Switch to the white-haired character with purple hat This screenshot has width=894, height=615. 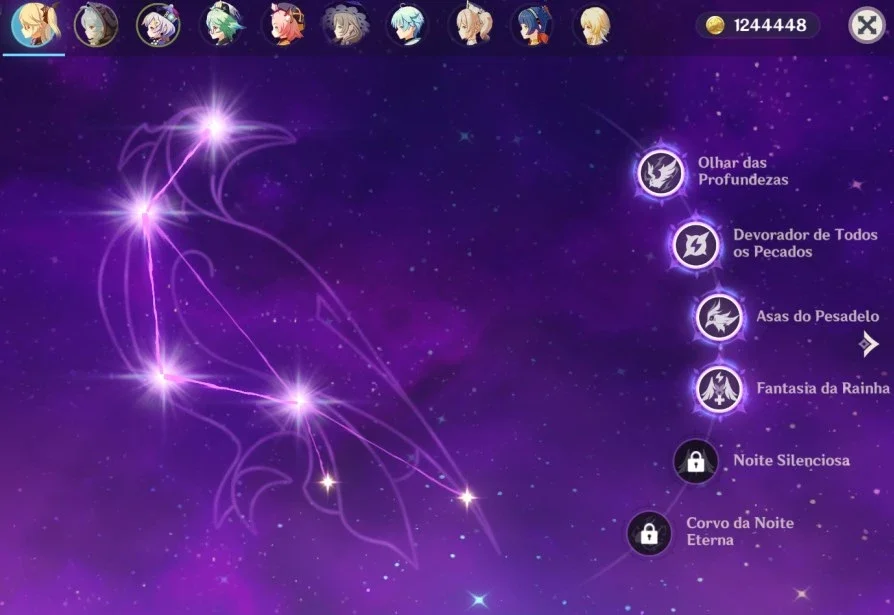(x=159, y=25)
